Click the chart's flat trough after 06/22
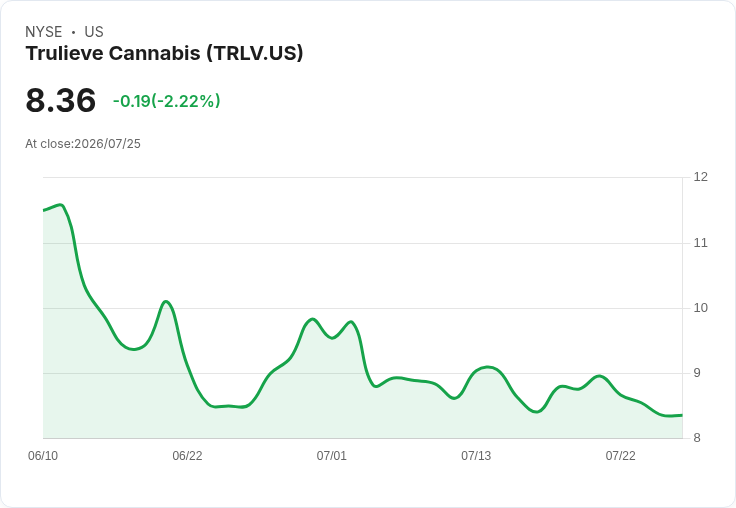The image size is (736, 508). (229, 406)
